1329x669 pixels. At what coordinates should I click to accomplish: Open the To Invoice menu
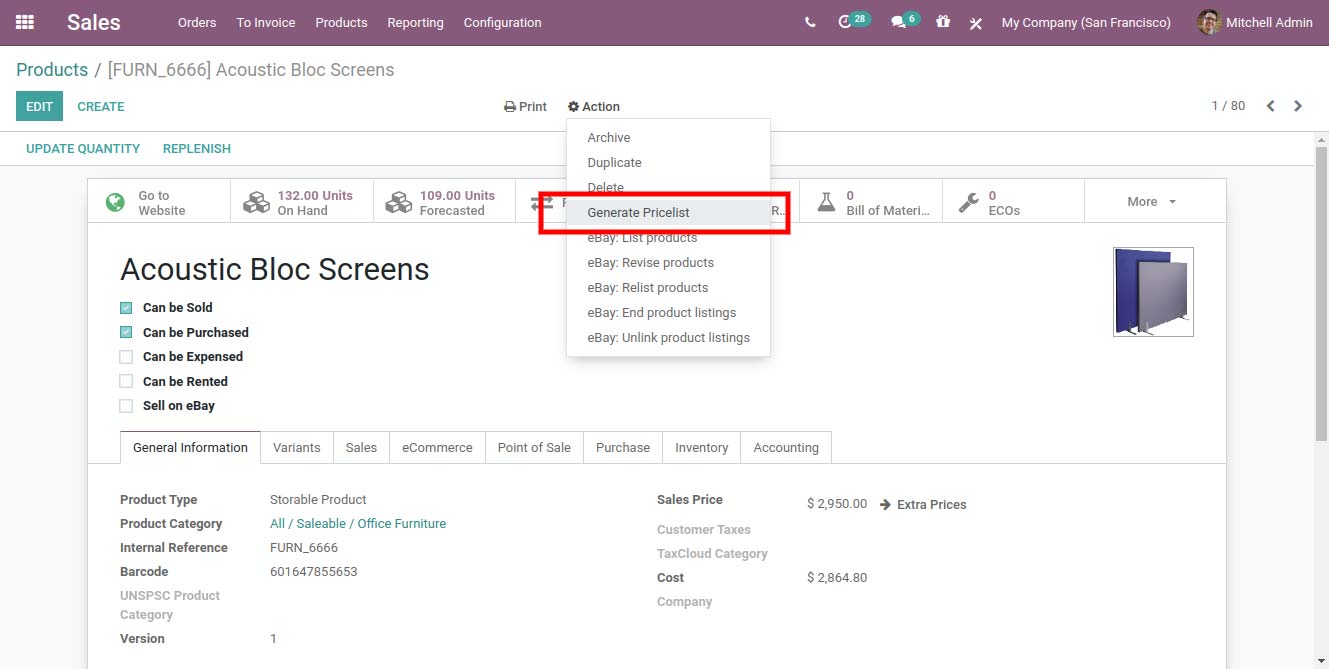[x=266, y=22]
